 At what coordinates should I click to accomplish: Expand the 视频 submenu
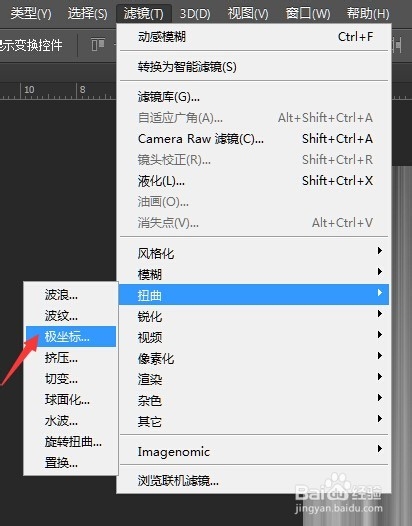[254, 337]
